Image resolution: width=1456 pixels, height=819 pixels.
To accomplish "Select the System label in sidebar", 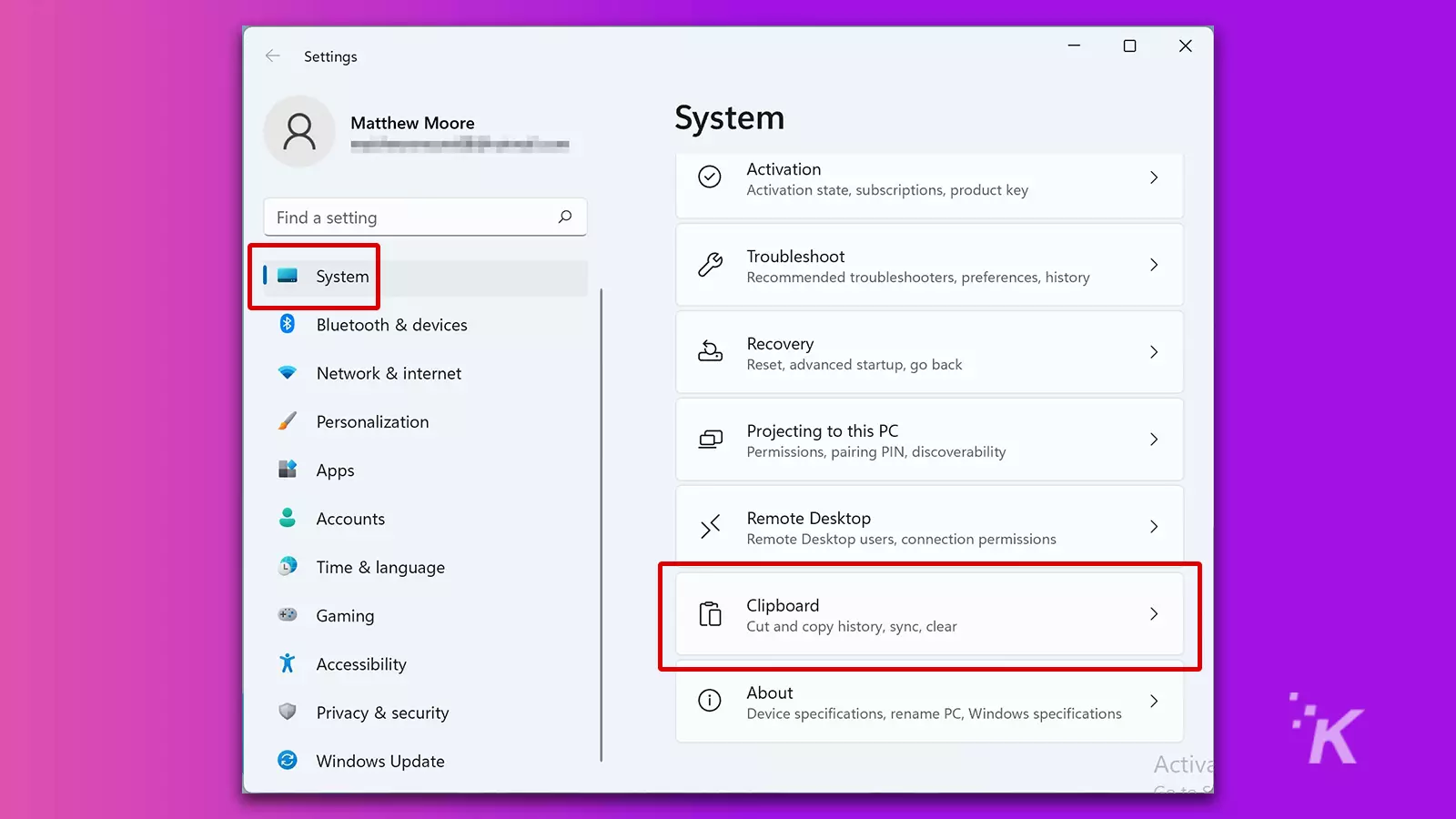I will click(x=342, y=277).
